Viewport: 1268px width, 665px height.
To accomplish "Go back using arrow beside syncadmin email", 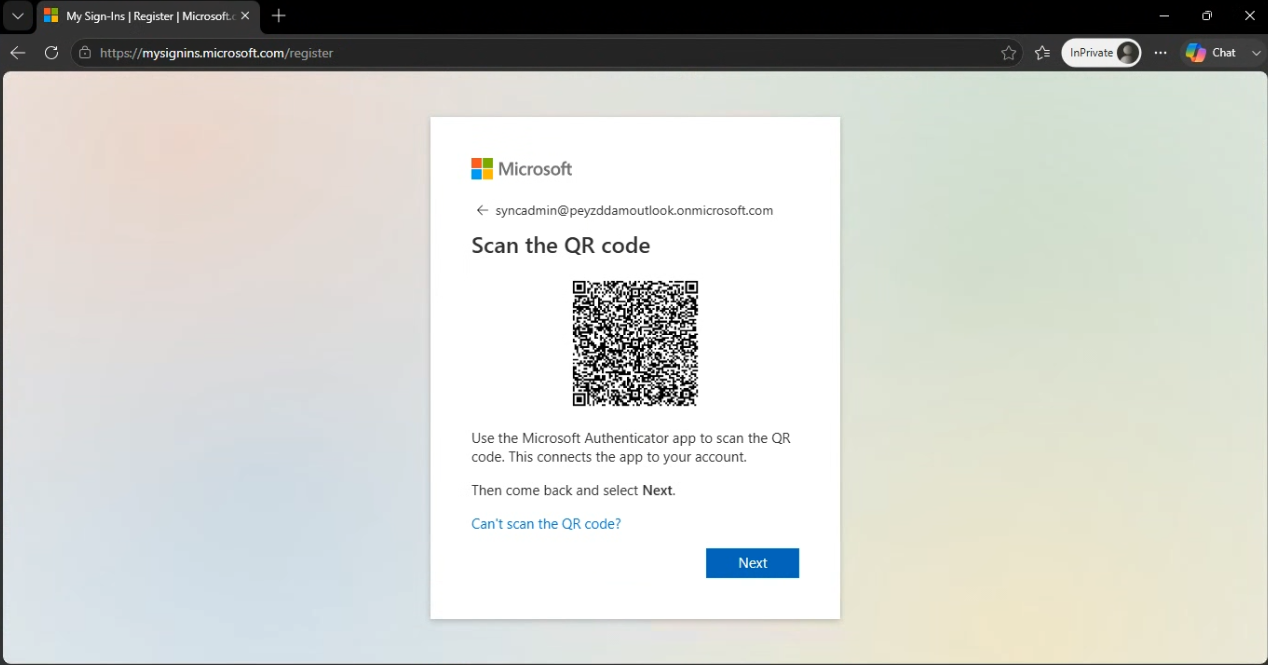I will pos(482,210).
